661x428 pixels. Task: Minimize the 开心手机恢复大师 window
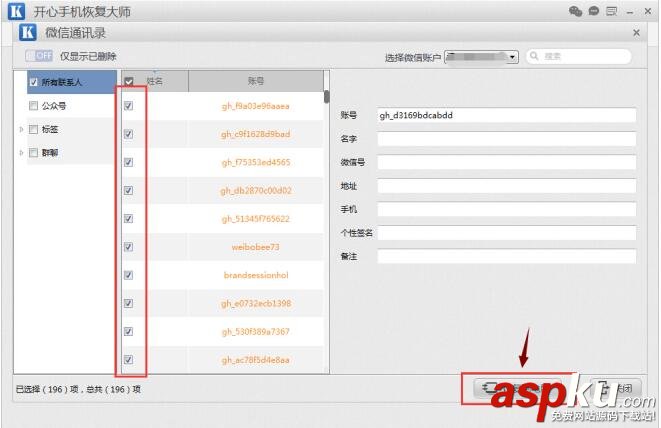(630, 12)
